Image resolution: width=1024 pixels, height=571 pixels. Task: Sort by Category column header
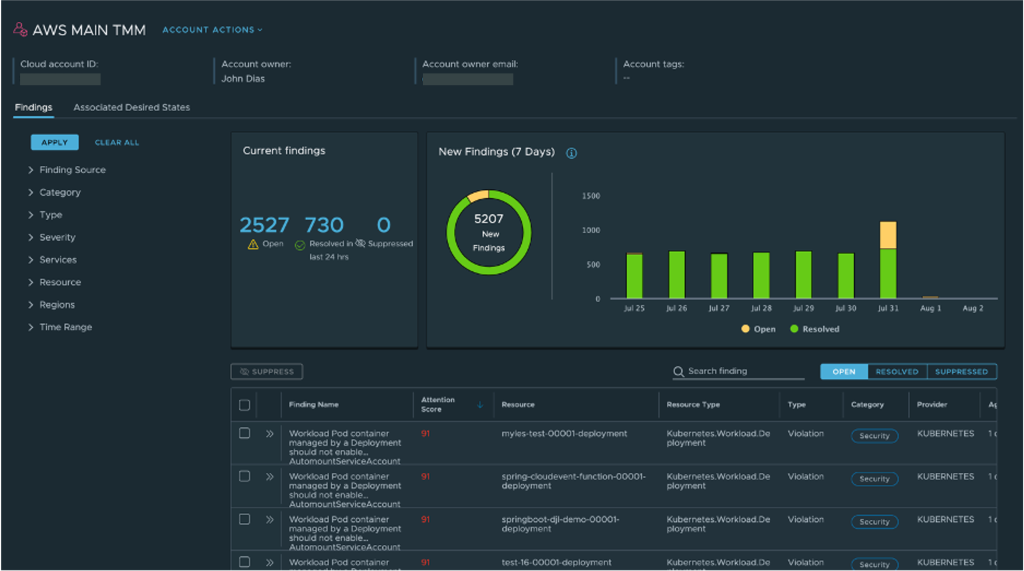[x=867, y=404]
